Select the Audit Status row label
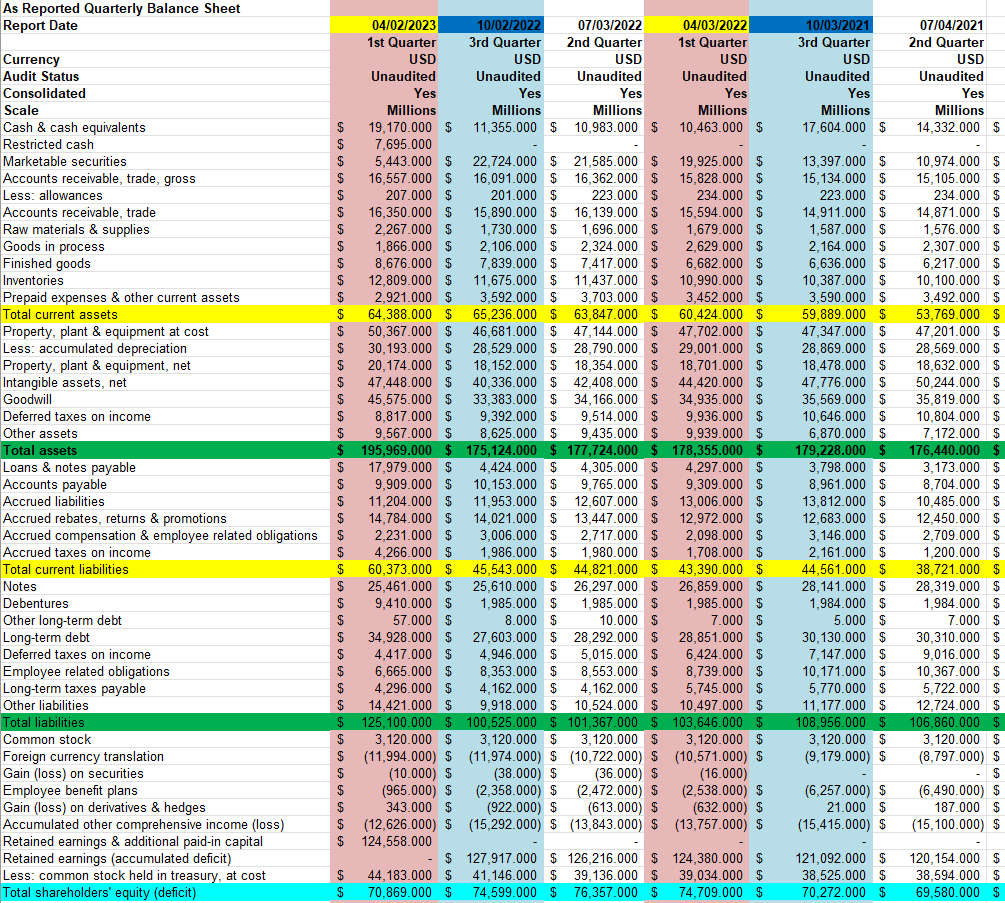The width and height of the screenshot is (1005, 903). [x=45, y=76]
